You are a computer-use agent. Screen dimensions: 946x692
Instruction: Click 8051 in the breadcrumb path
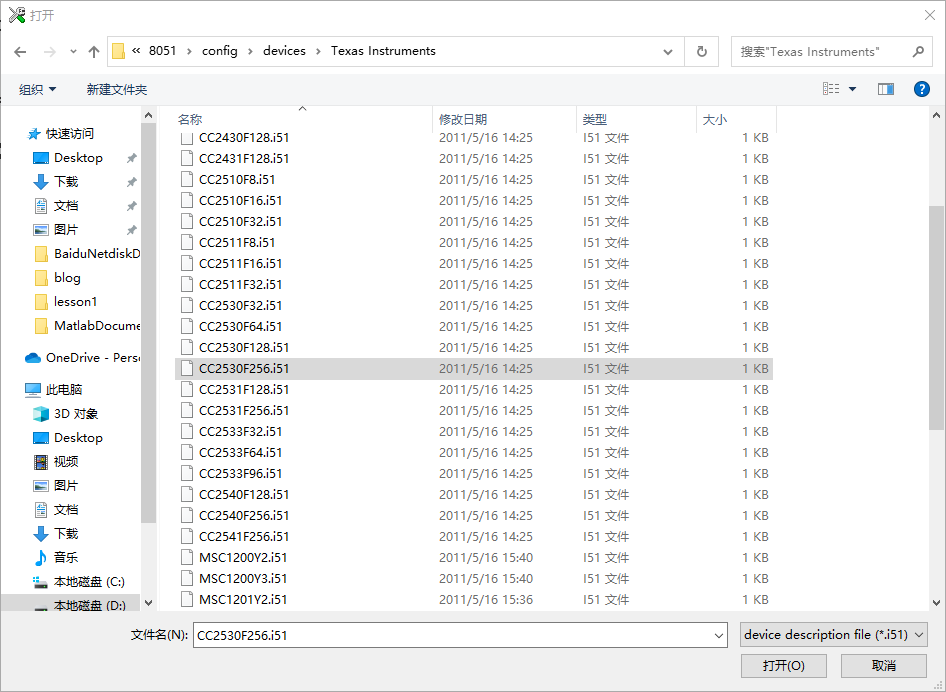(x=162, y=51)
